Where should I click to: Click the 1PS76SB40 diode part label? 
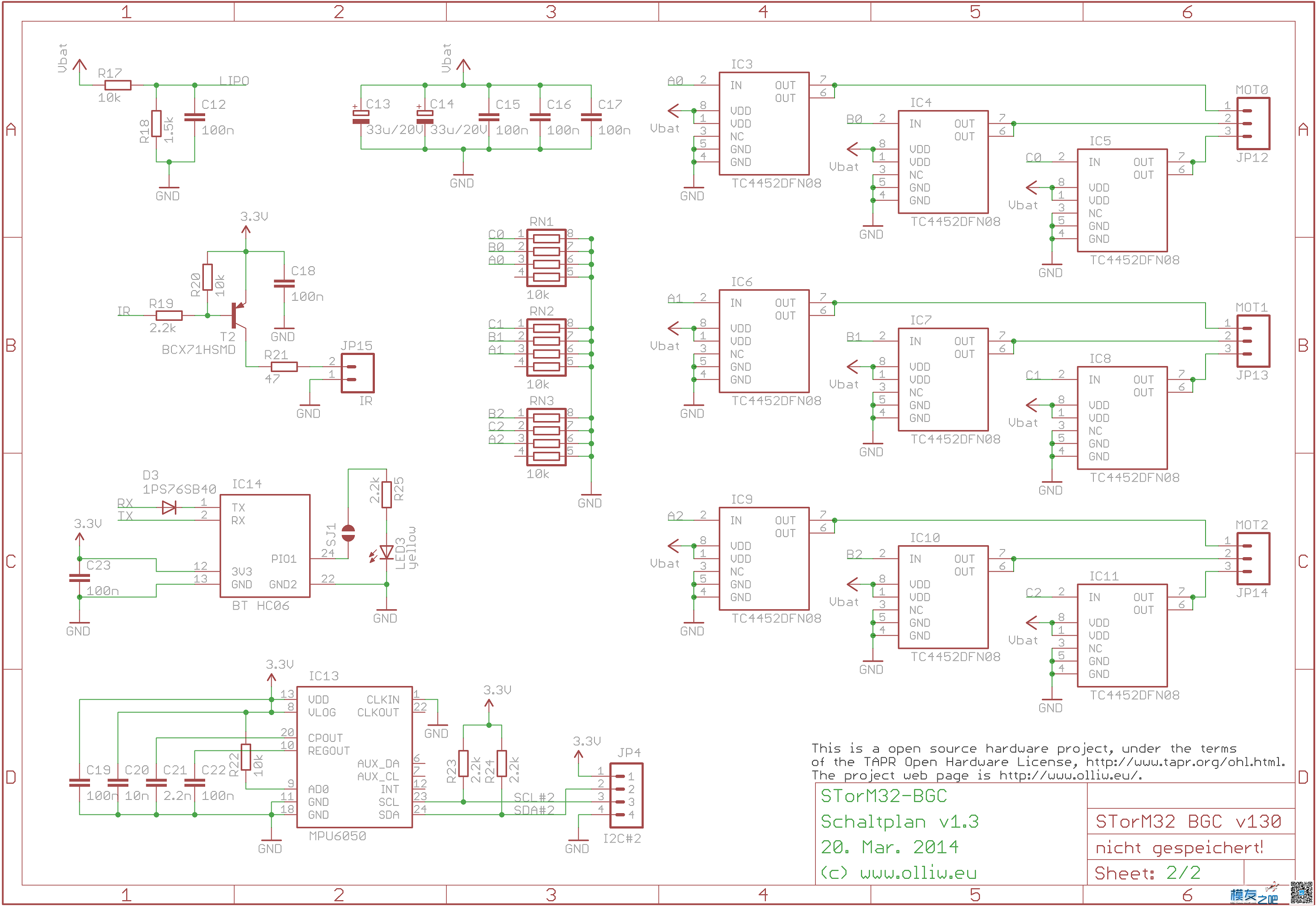click(180, 489)
